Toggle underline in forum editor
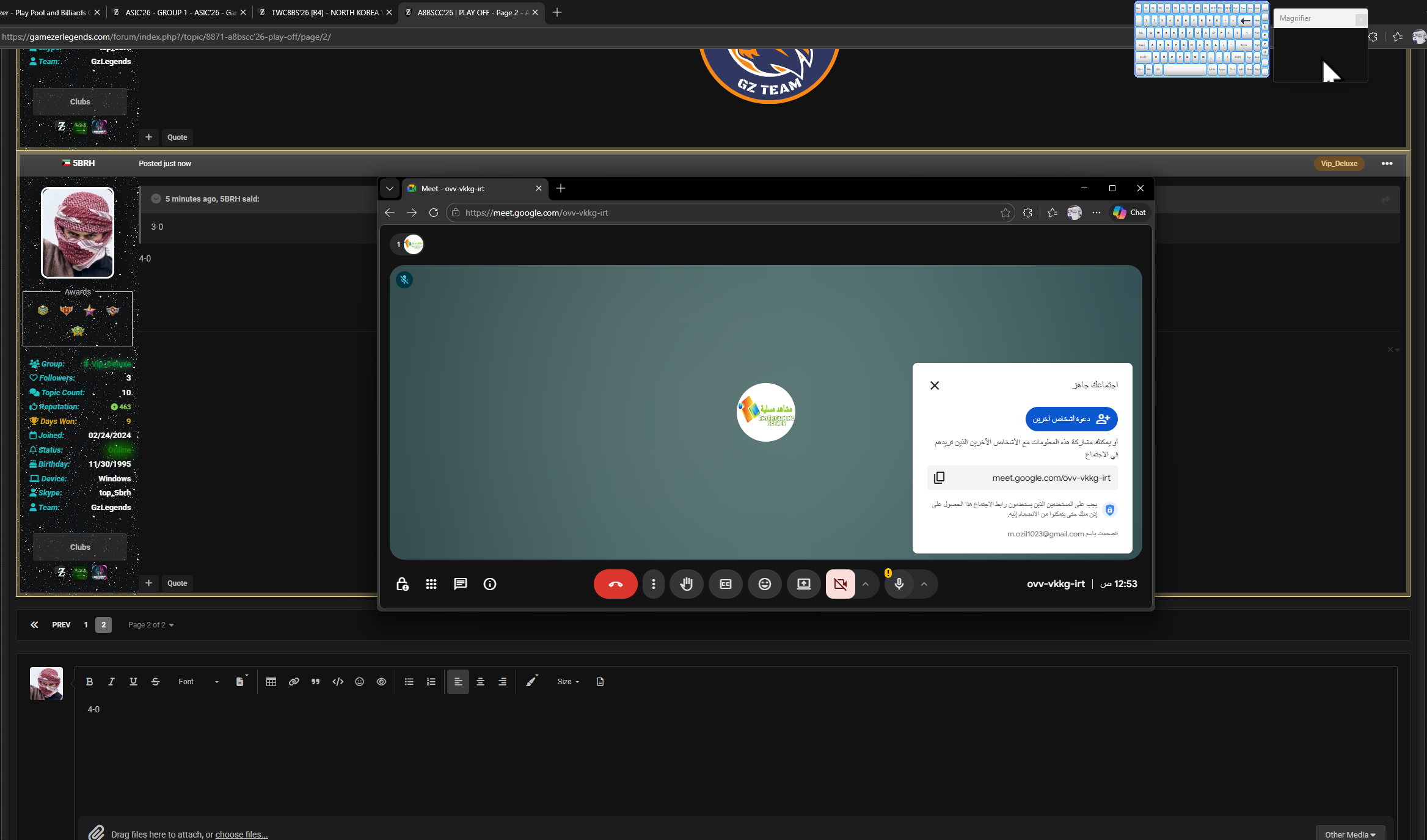Image resolution: width=1427 pixels, height=840 pixels. [133, 682]
